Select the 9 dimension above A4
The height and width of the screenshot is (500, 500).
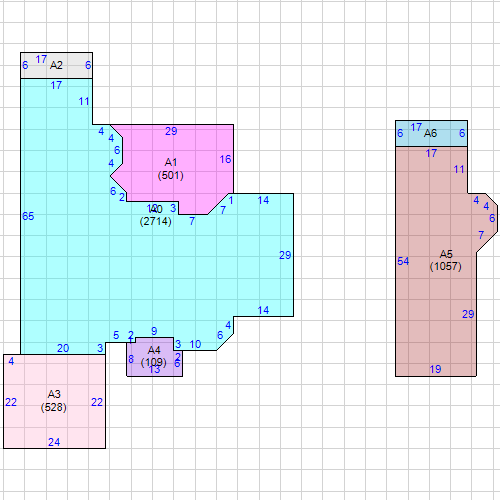coord(154,331)
